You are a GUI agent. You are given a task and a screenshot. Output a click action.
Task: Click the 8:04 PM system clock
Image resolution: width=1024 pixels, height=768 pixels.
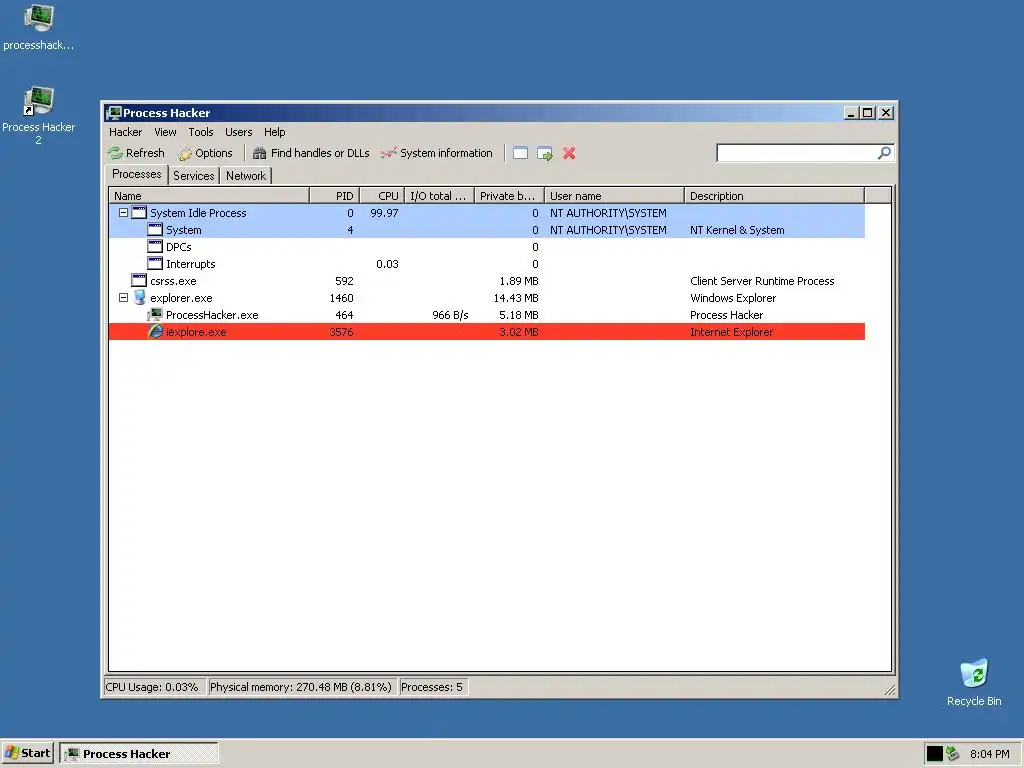coord(989,754)
